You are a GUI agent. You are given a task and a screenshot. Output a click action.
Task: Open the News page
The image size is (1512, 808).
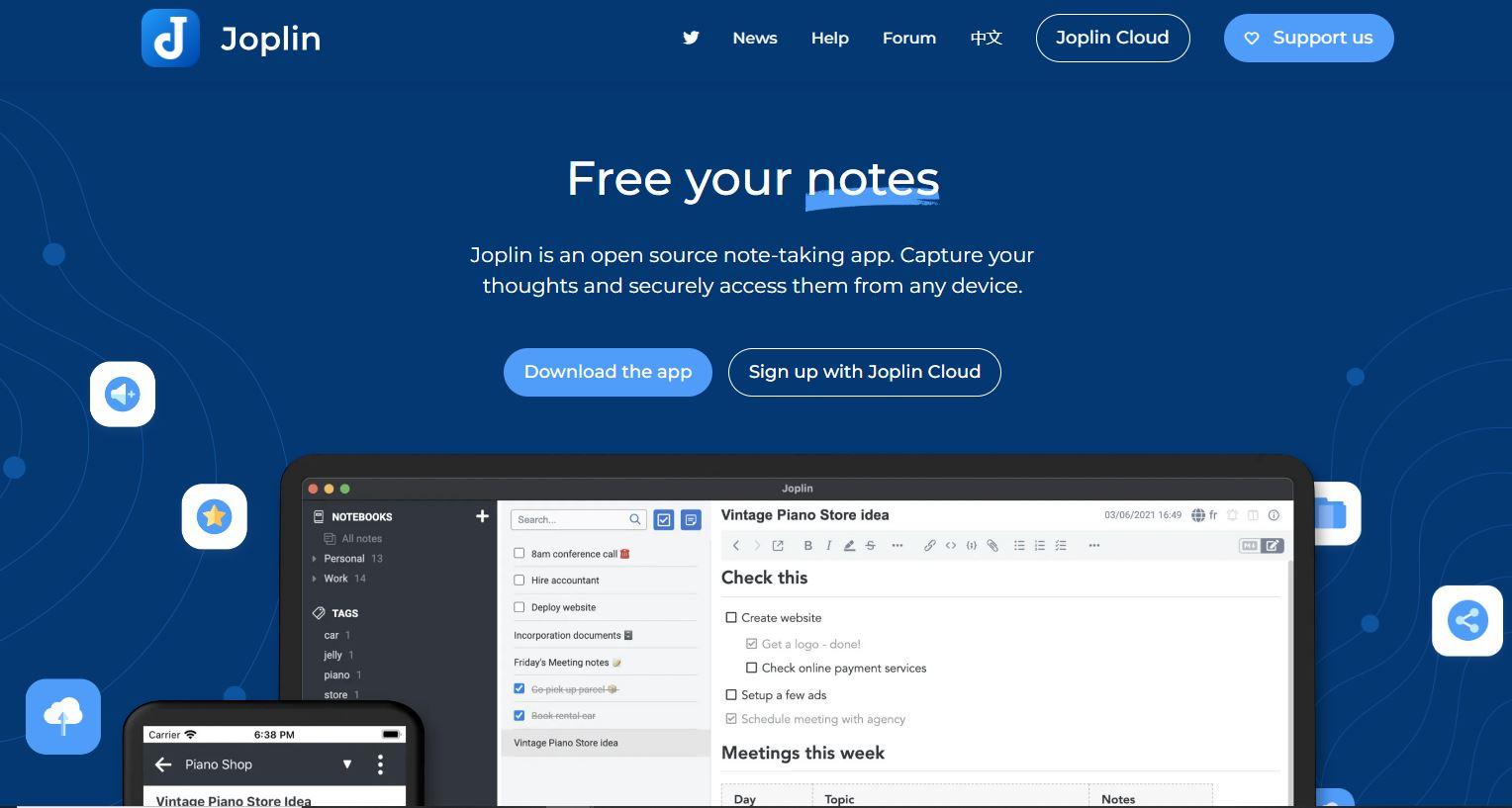pos(755,38)
